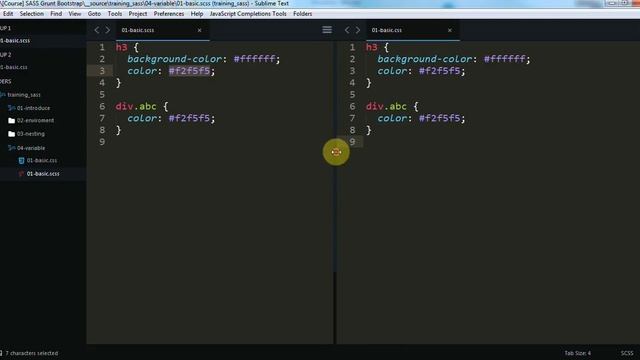Open the Goto menu
Screen dimensions: 640x360
[x=94, y=13]
